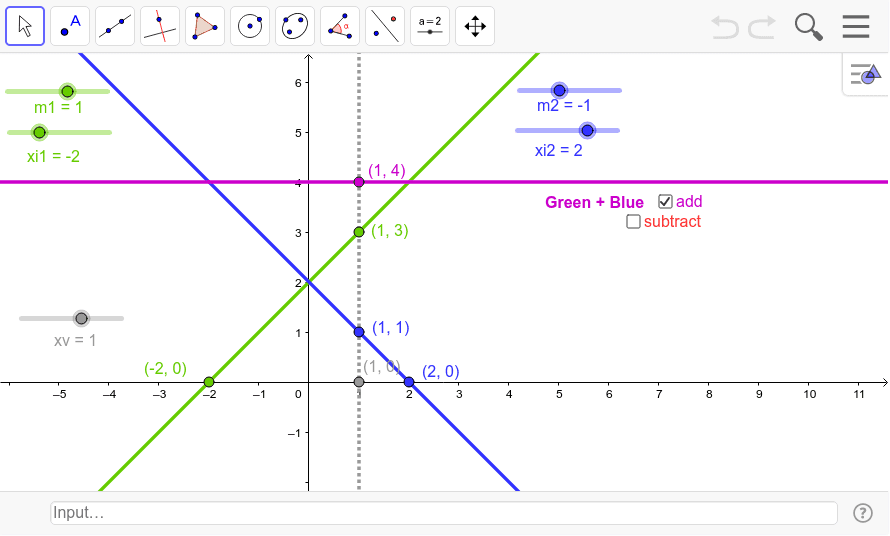Select the Move arrow tool
Screen dimensions: 890x536
click(x=25, y=26)
